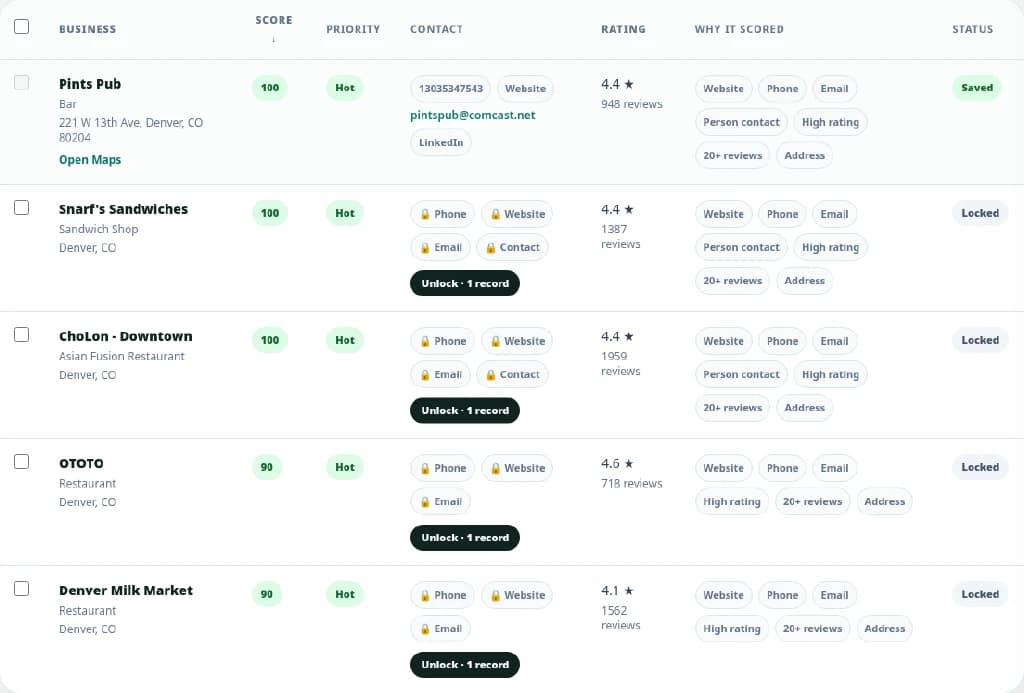Tick the ChoLon - Downtown checkbox
Viewport: 1024px width, 693px height.
(x=22, y=334)
